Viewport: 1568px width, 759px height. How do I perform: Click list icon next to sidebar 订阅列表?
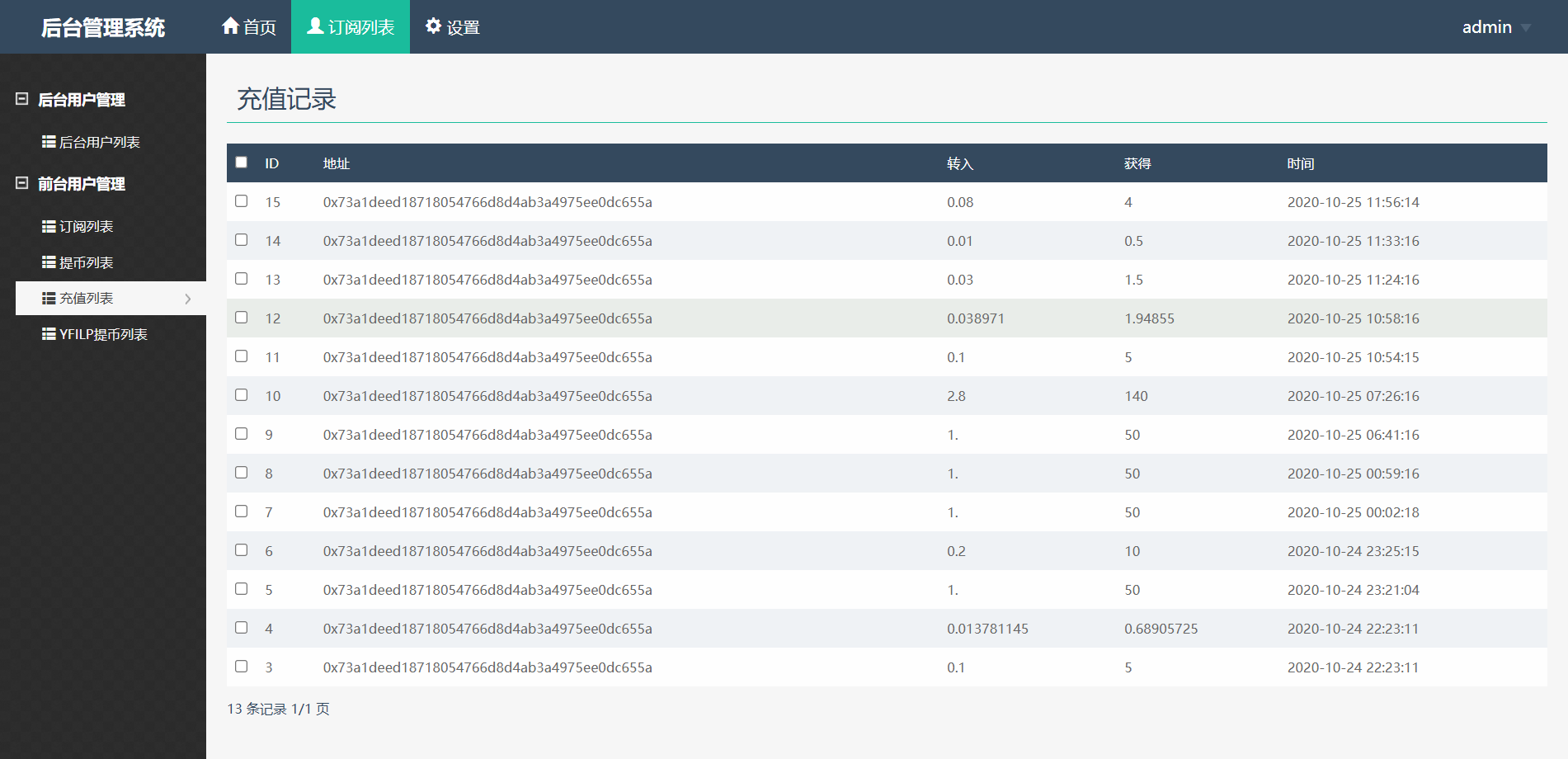49,226
